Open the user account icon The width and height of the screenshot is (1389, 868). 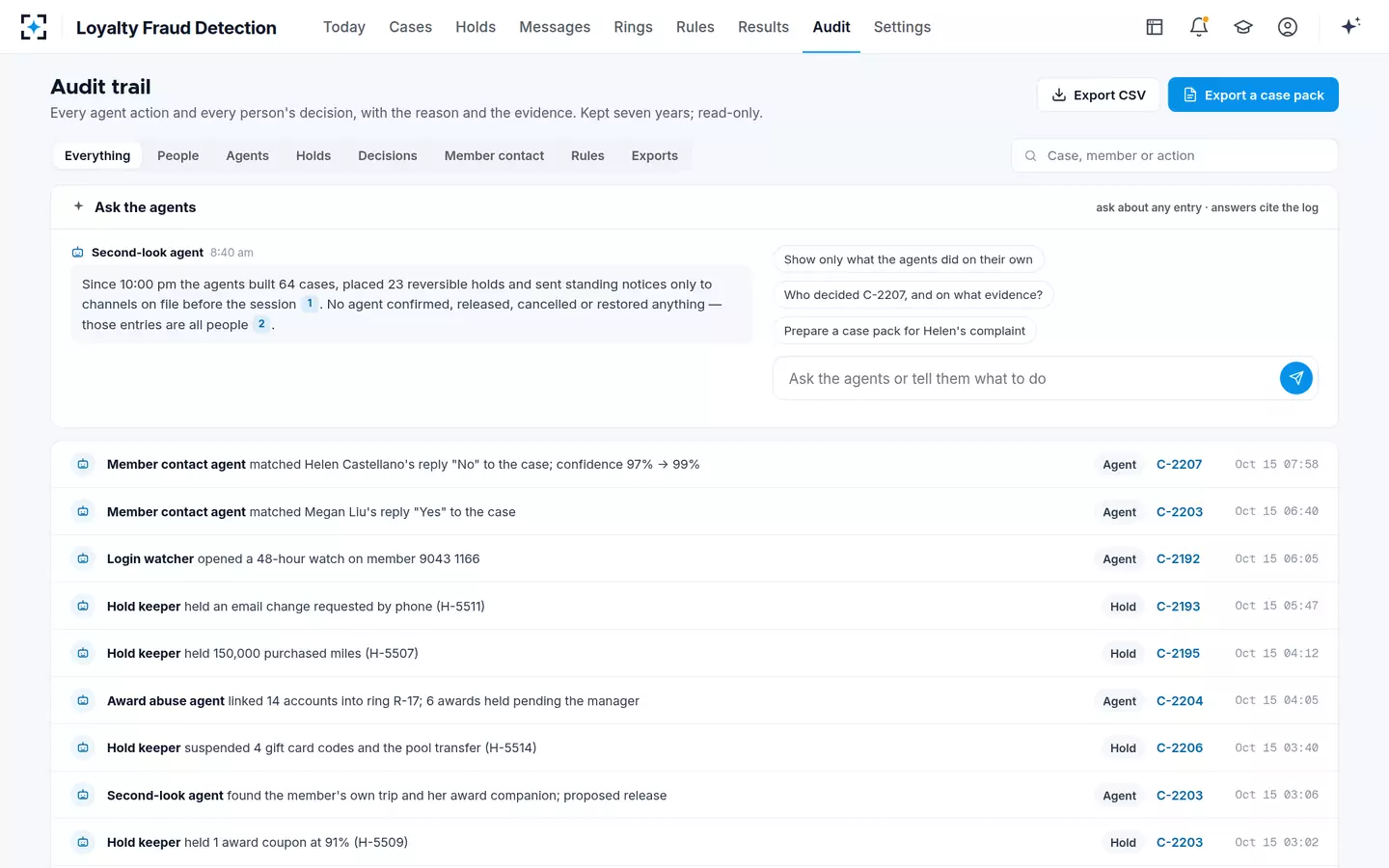tap(1288, 27)
